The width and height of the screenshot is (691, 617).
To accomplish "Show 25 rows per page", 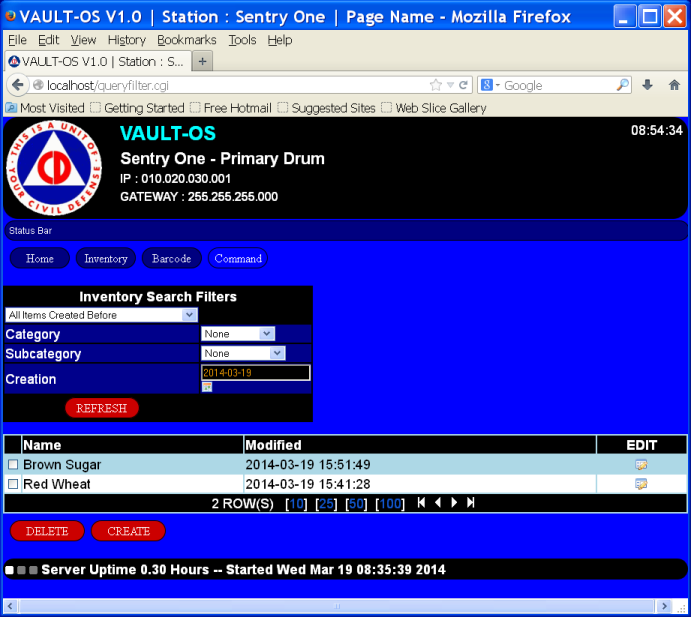I will coord(326,503).
